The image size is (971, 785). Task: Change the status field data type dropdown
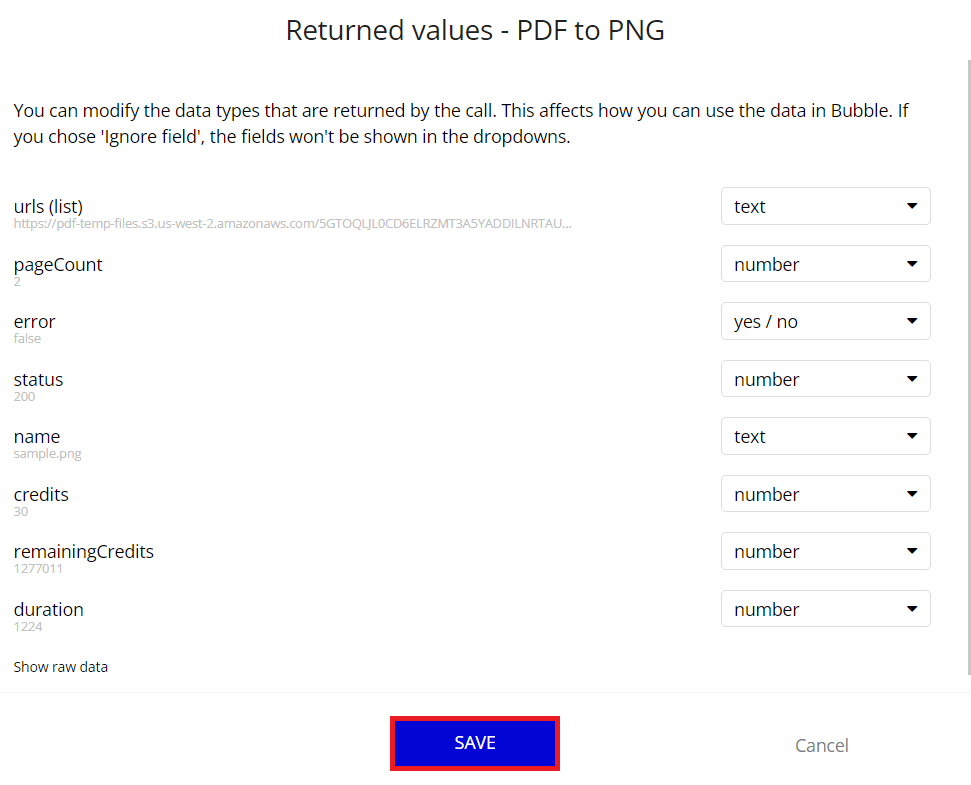[825, 379]
